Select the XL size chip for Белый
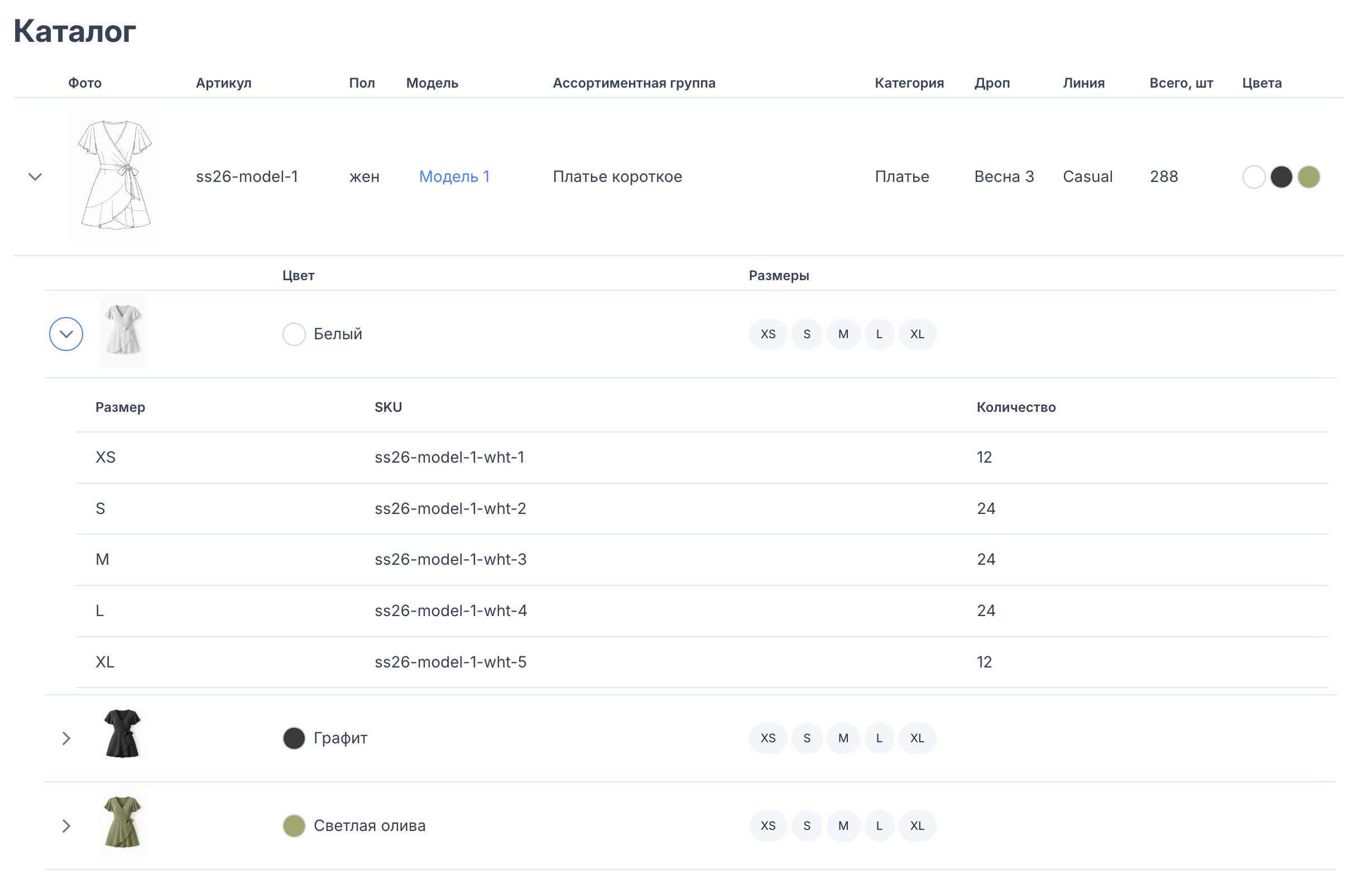 917,334
